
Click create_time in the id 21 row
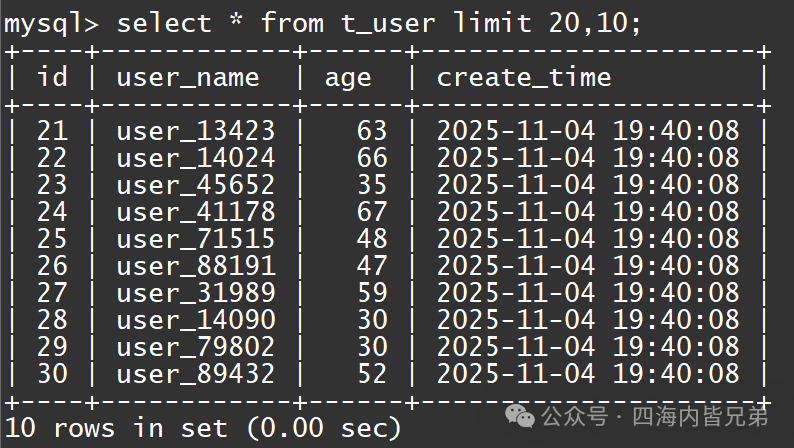click(x=588, y=131)
